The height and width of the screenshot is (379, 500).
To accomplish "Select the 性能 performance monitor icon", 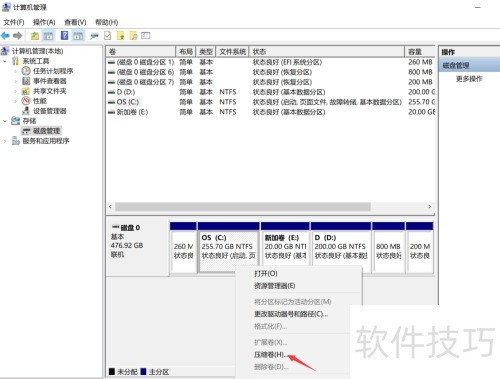I will pos(26,101).
